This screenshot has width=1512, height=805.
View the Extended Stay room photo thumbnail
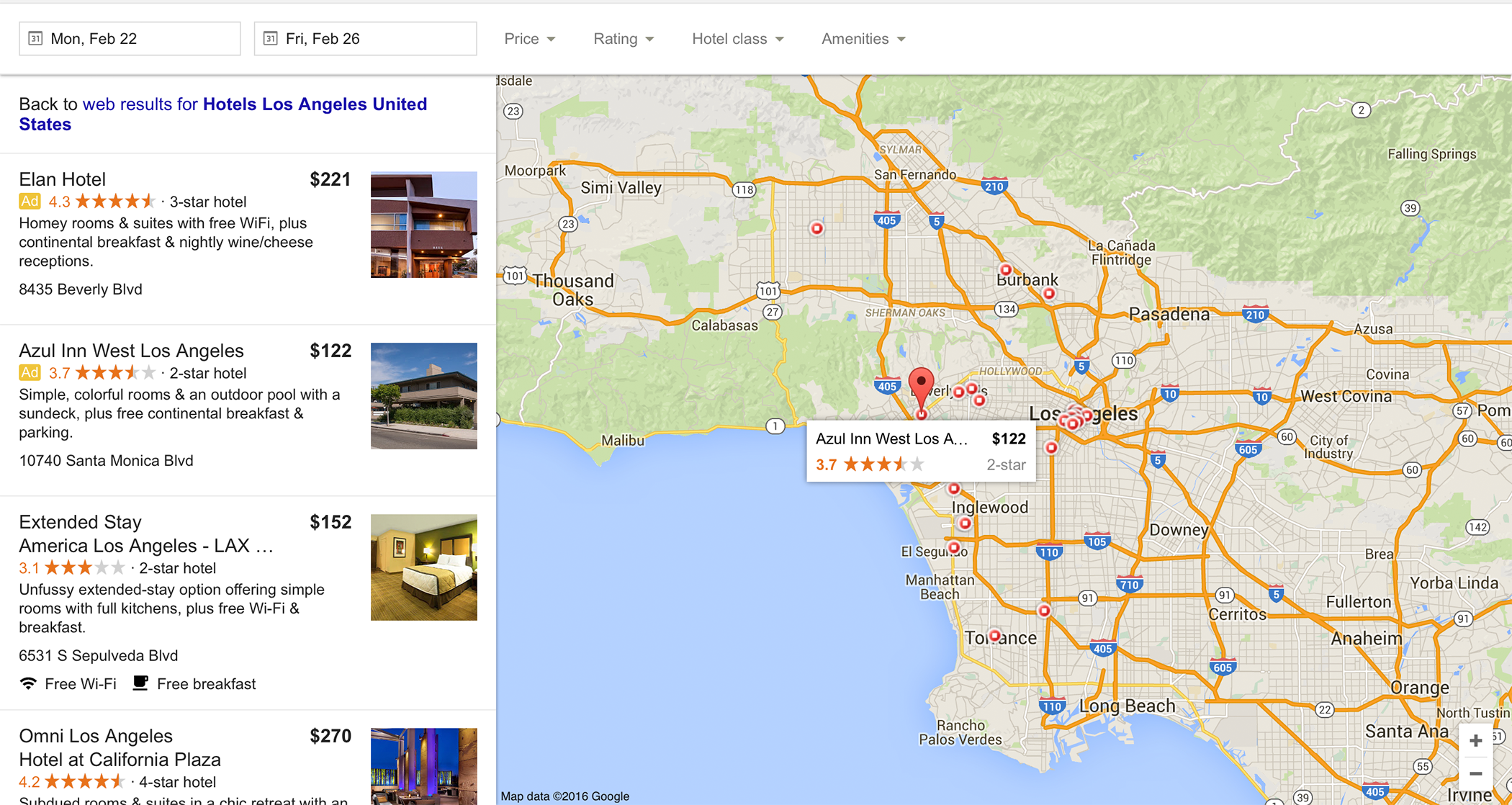423,567
